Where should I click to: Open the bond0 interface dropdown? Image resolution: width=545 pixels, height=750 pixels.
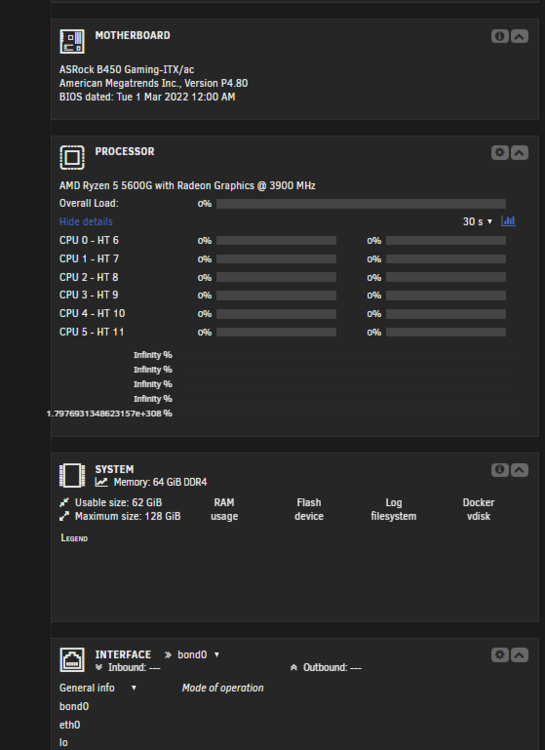(x=198, y=655)
